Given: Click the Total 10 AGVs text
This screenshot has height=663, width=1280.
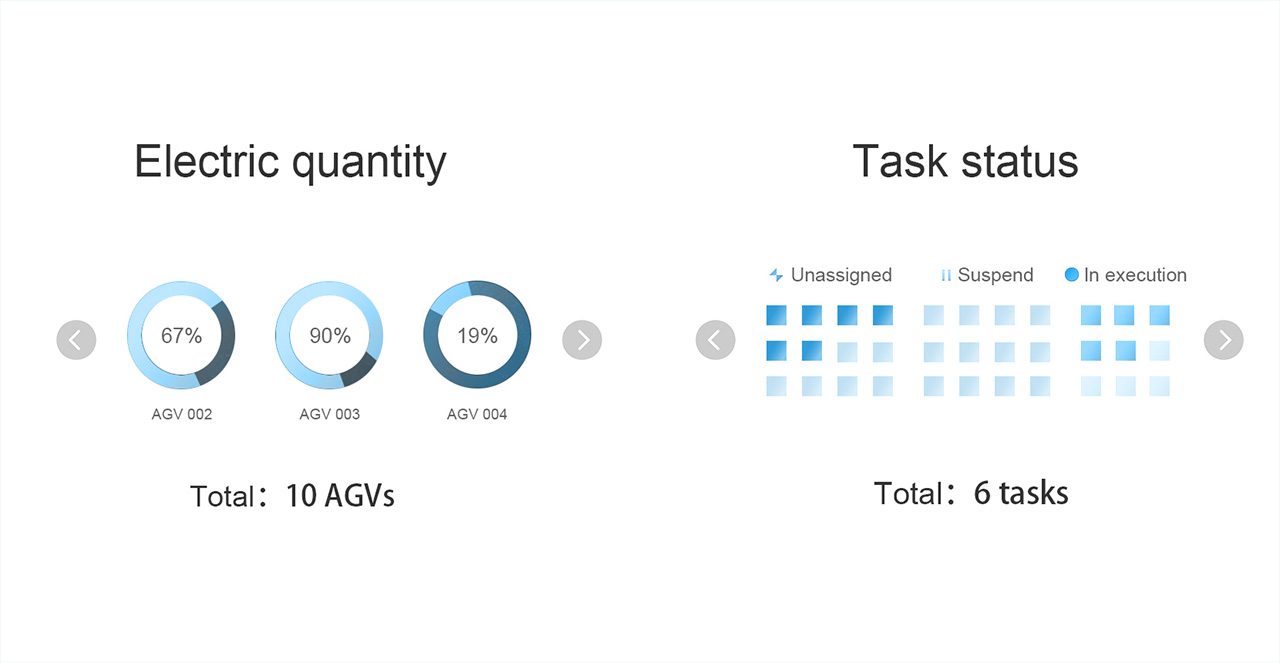Looking at the screenshot, I should pyautogui.click(x=292, y=496).
